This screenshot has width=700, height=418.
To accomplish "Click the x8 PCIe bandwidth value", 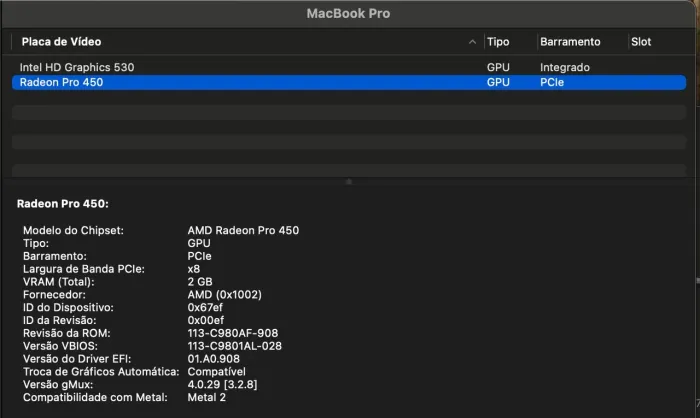I will pos(194,269).
